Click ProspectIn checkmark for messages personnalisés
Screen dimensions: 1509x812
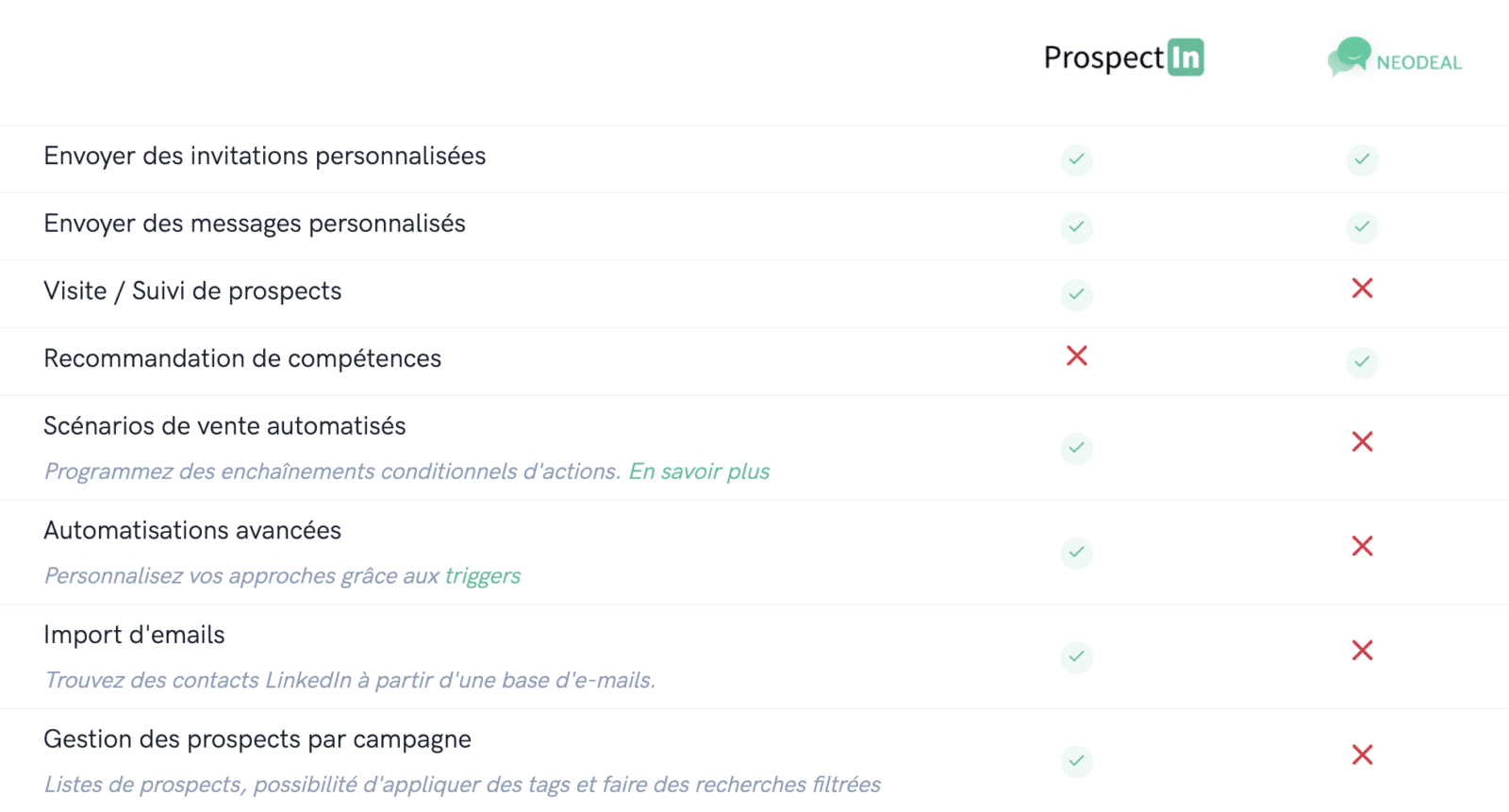1076,227
